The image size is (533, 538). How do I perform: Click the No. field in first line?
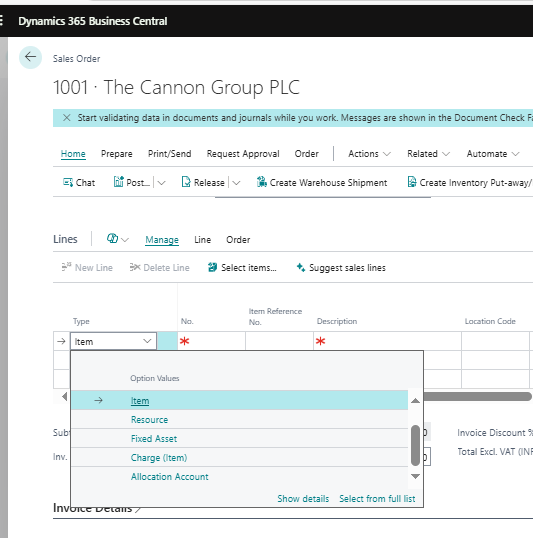pos(211,341)
